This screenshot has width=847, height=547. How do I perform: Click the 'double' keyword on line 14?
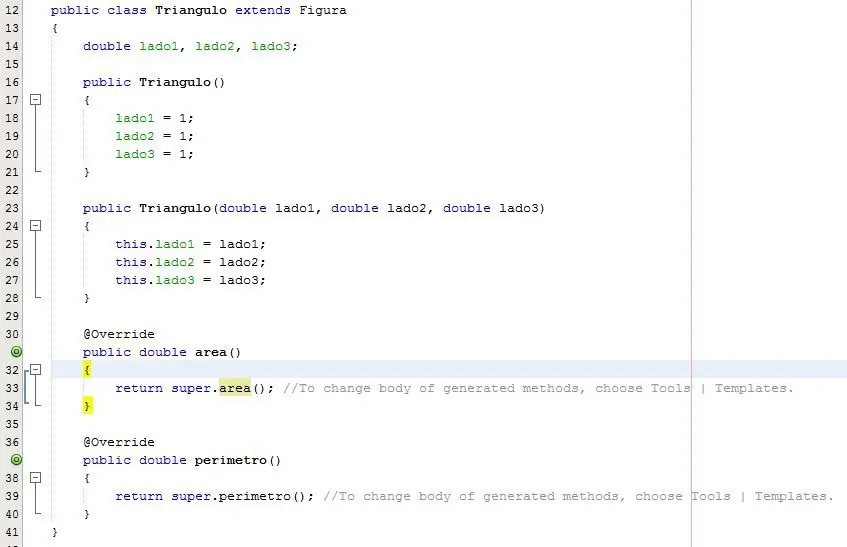click(107, 46)
